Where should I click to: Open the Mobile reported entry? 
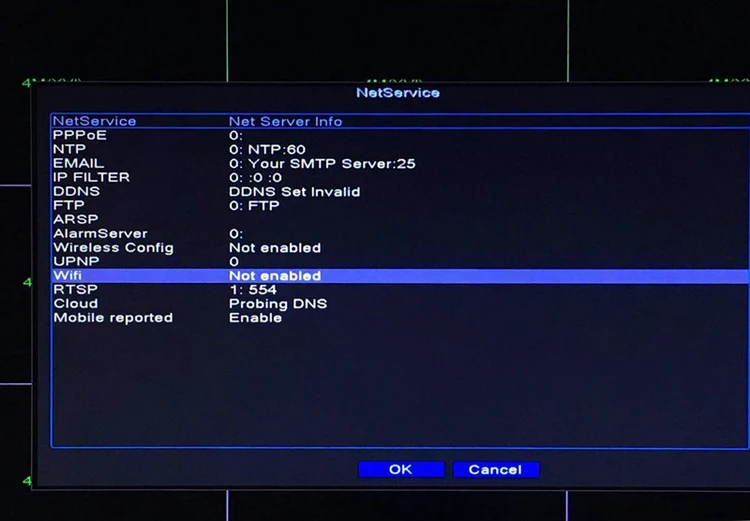coord(400,318)
